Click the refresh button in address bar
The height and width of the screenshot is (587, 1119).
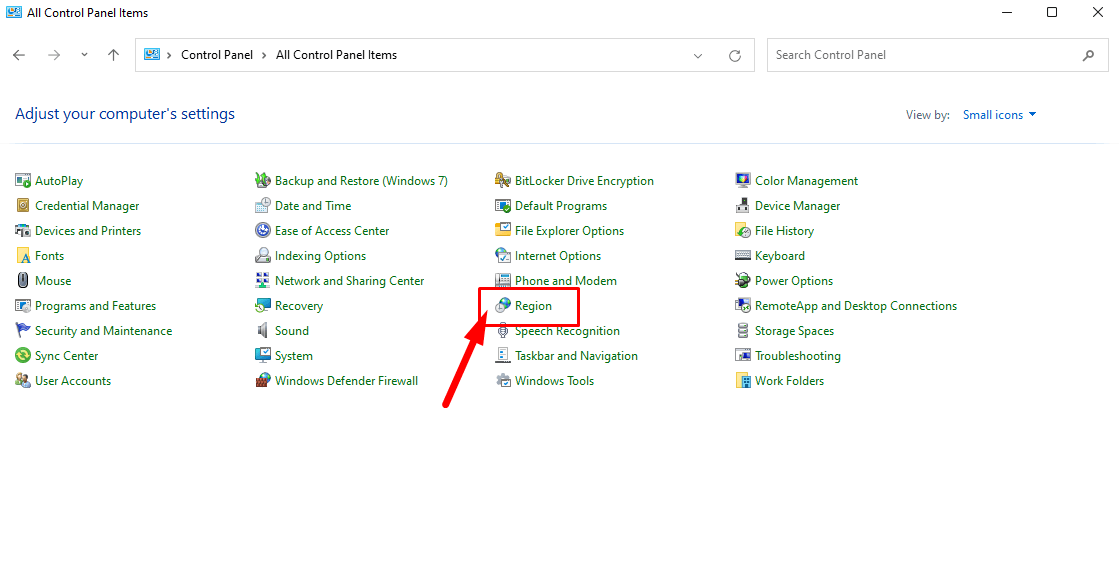tap(735, 56)
